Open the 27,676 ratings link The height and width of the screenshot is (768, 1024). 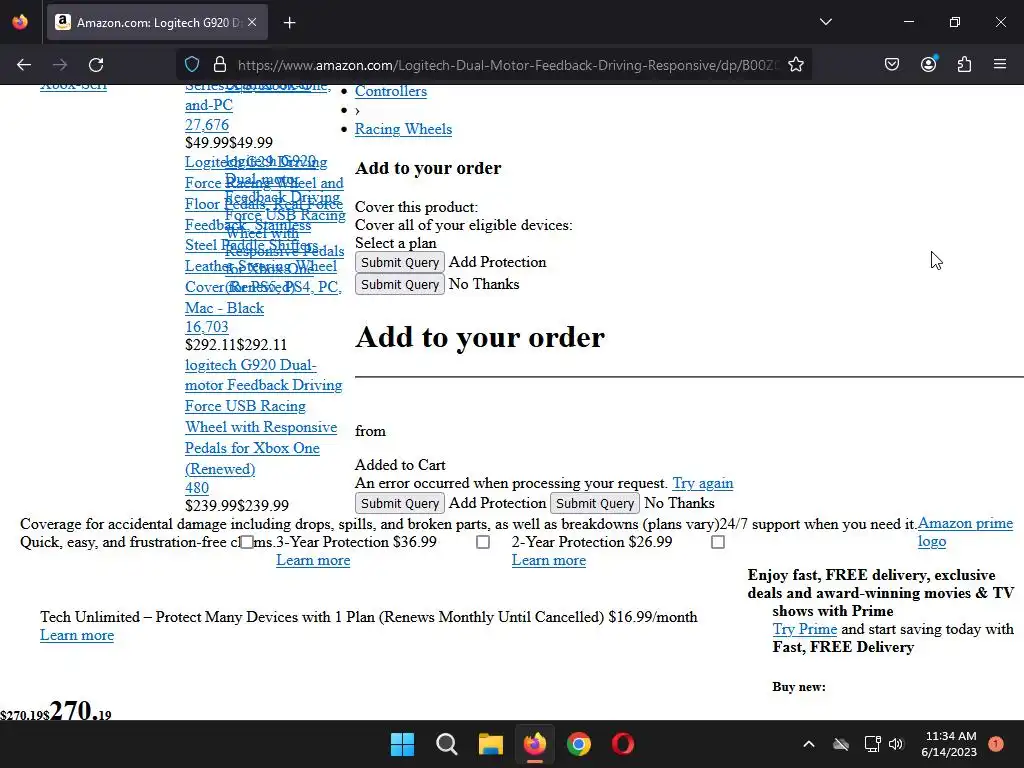207,125
